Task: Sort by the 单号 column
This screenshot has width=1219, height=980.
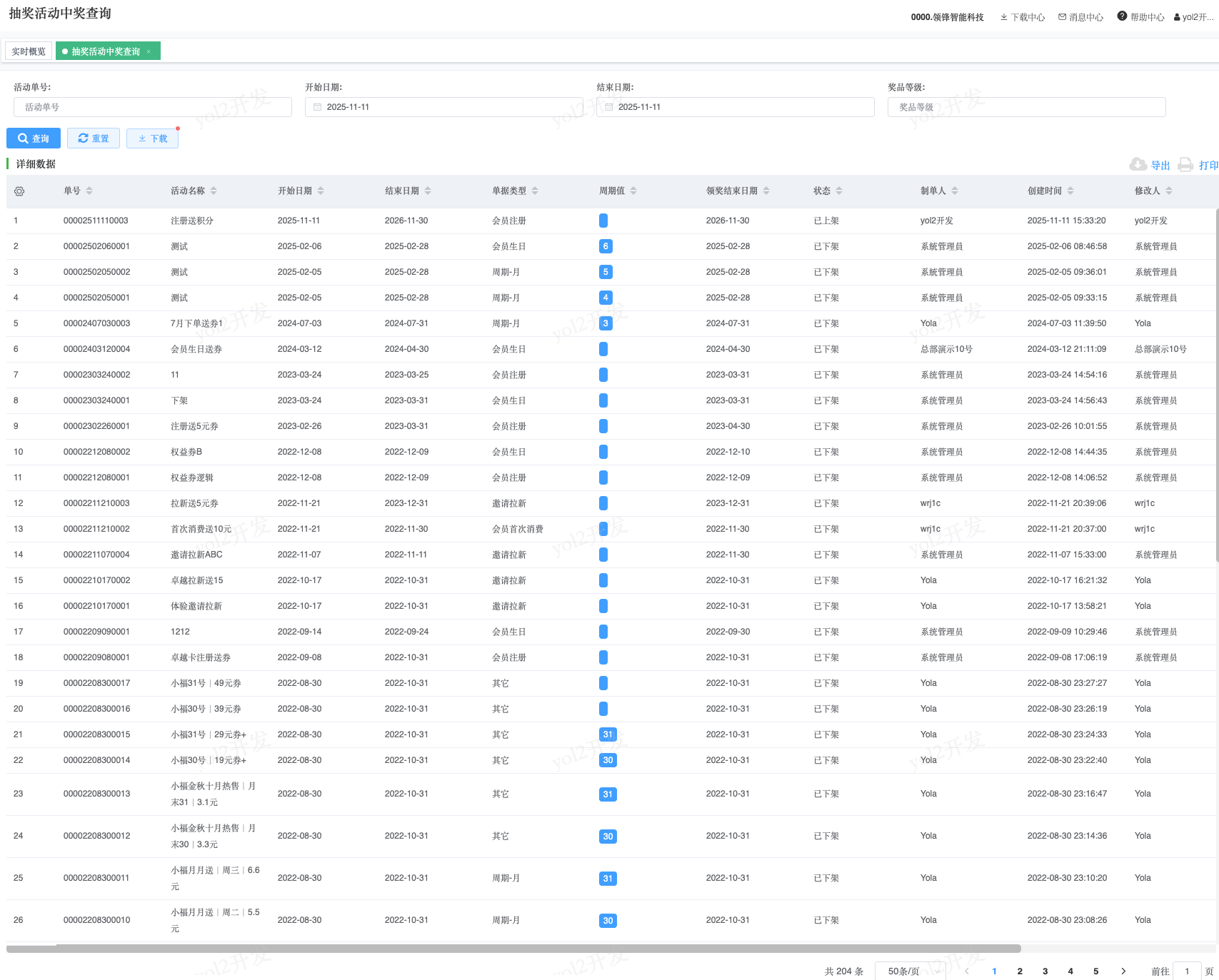Action: point(89,191)
